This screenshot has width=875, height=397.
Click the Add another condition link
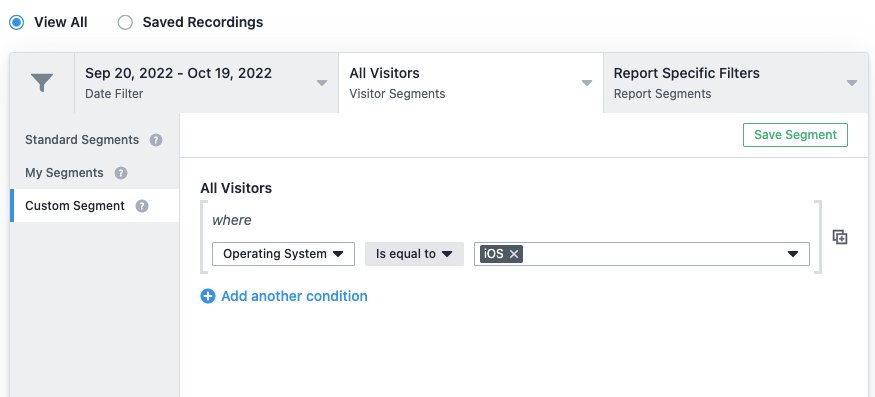(x=294, y=296)
